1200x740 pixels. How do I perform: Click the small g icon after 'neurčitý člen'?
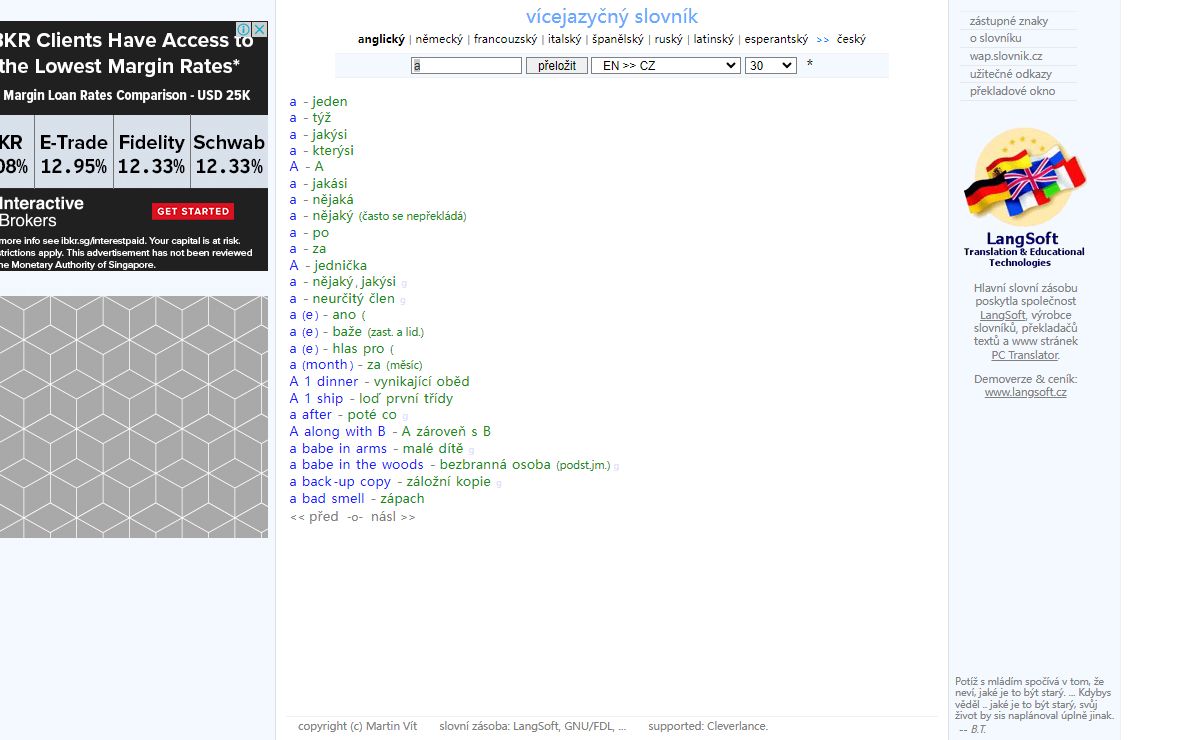402,300
